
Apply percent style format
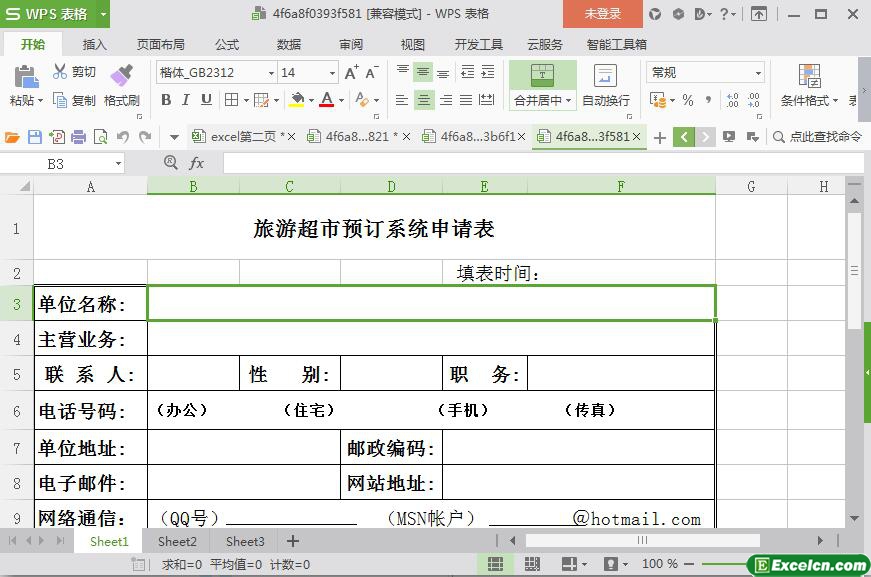coord(688,100)
